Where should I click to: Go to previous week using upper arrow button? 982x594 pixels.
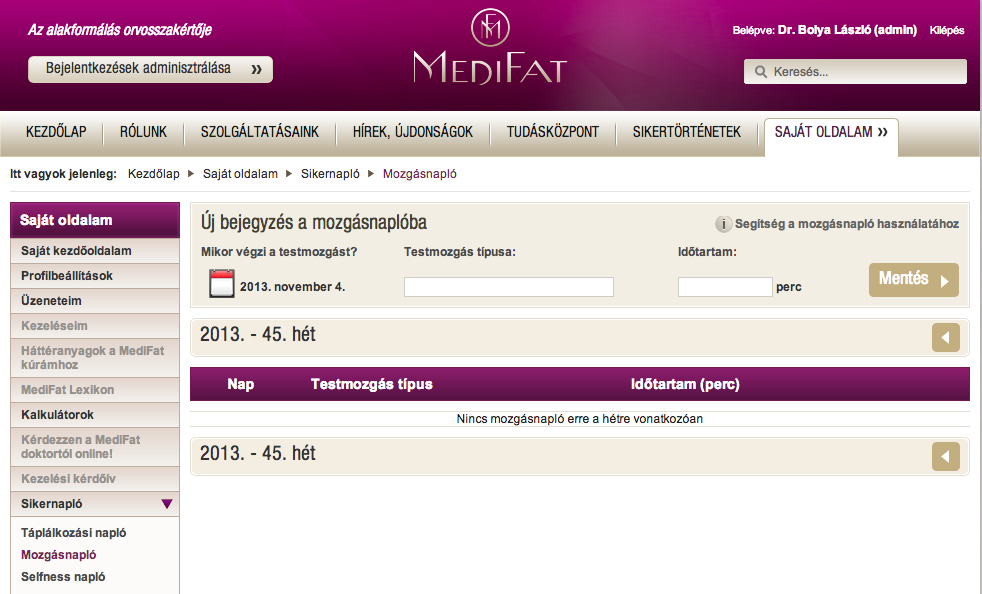point(946,338)
